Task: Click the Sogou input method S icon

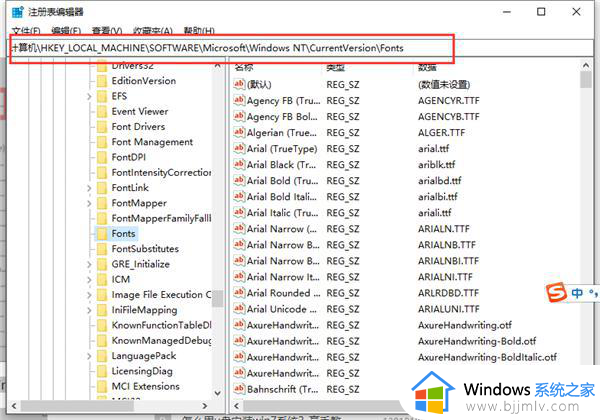Action: tap(556, 293)
